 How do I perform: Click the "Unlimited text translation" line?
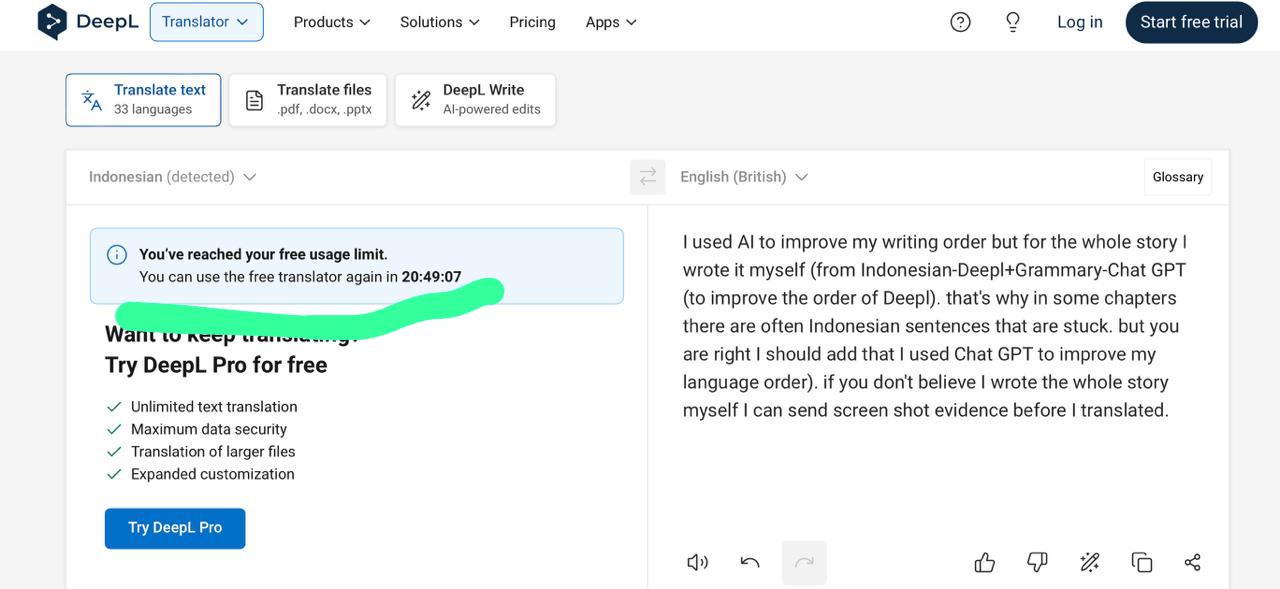pyautogui.click(x=214, y=407)
